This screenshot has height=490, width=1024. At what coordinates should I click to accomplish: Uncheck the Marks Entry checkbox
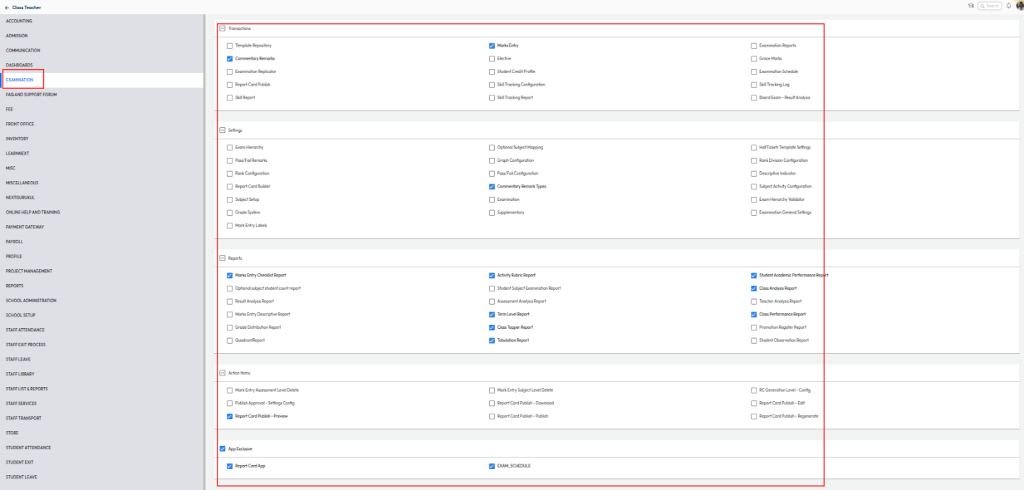point(492,46)
